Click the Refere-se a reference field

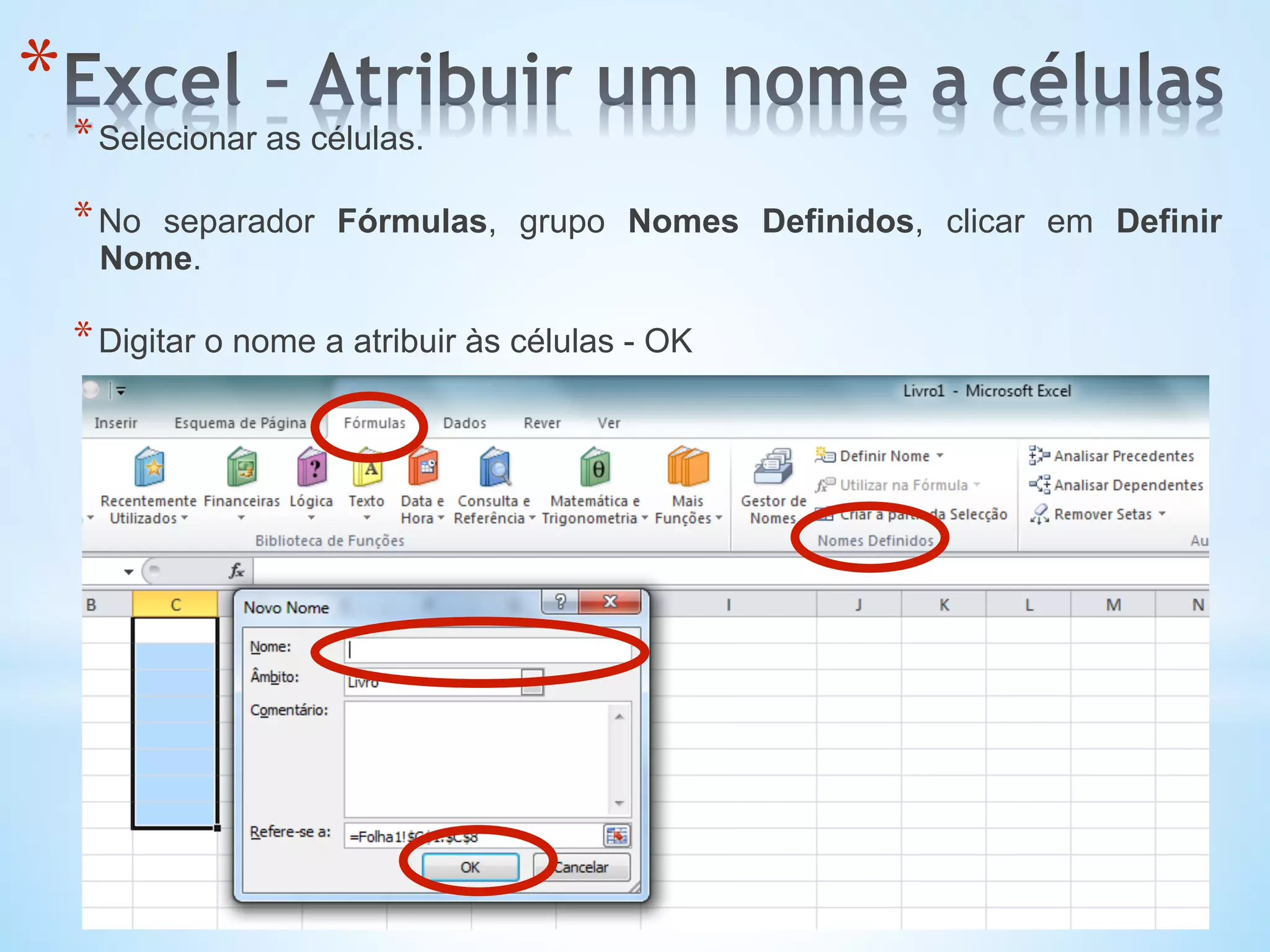pyautogui.click(x=473, y=836)
